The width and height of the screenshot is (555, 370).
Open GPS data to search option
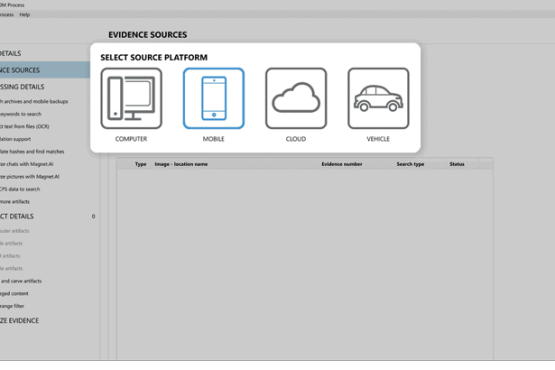coord(20,189)
